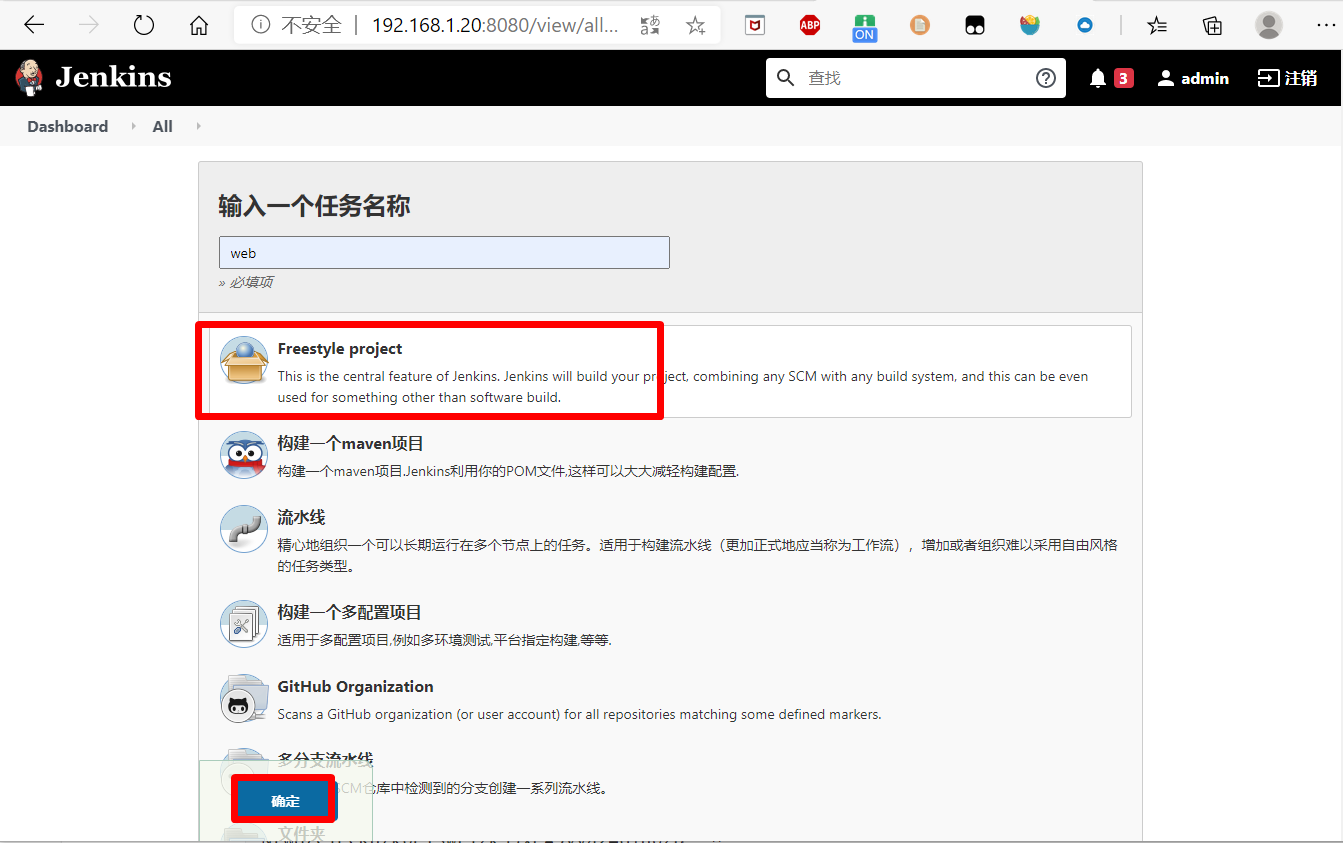Expand the Dashboard breadcrumb arrow
The height and width of the screenshot is (843, 1343).
(133, 127)
